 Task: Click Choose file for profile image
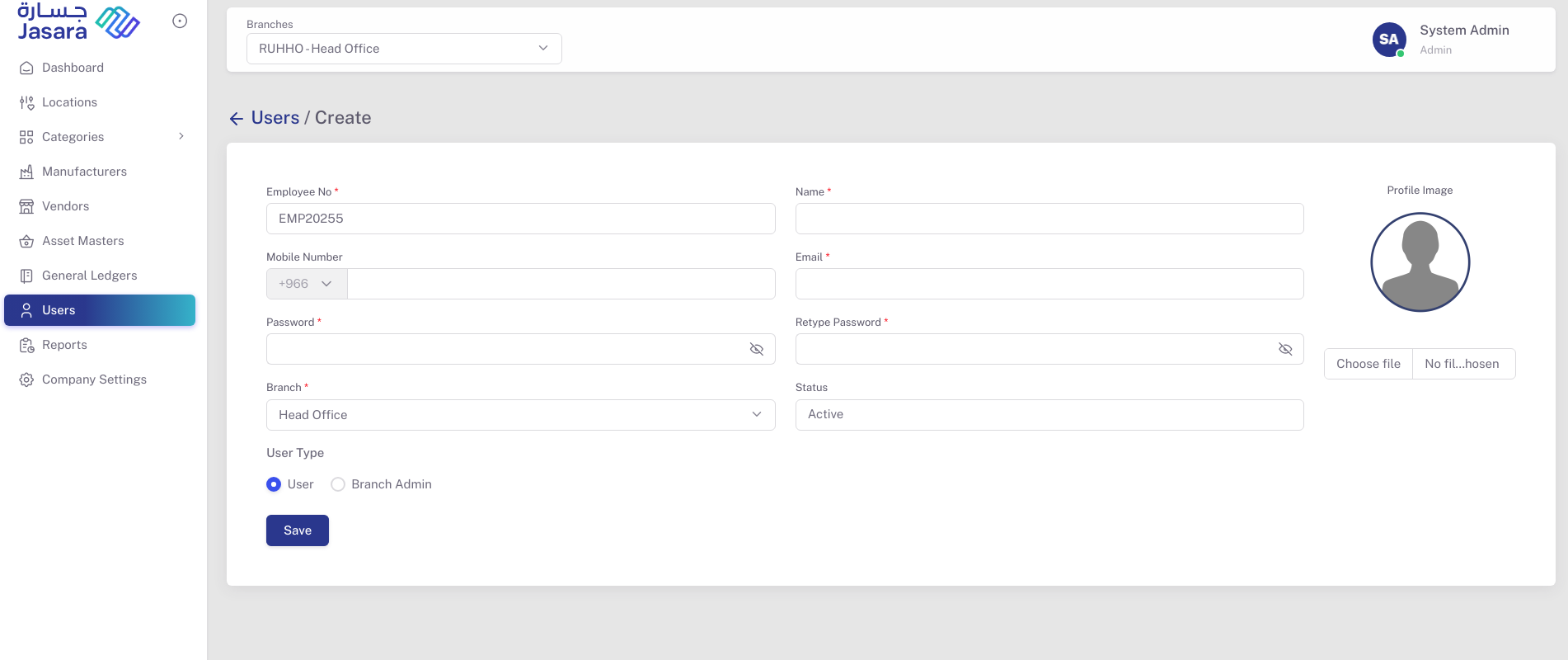click(1368, 364)
